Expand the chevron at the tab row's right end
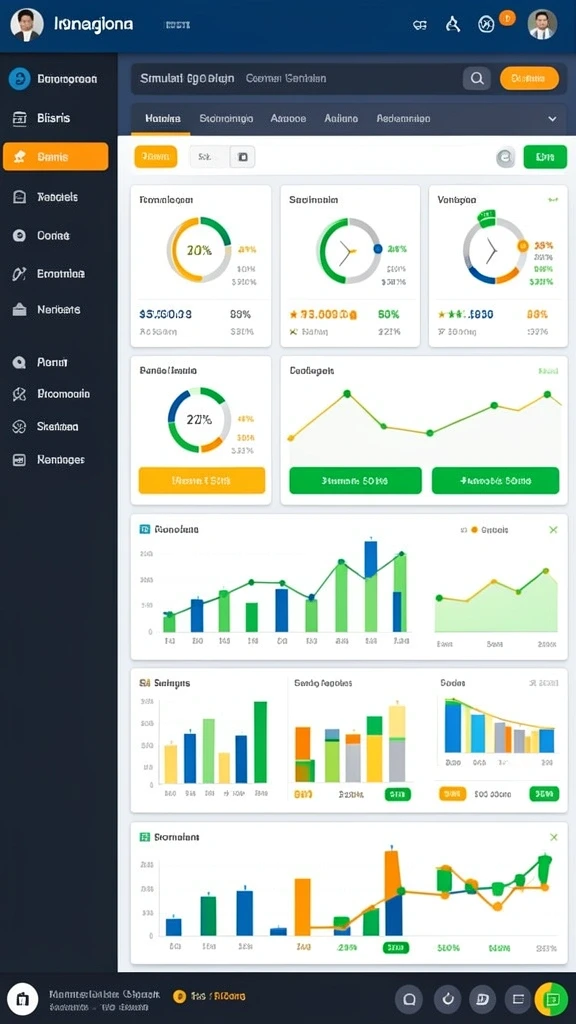 (x=552, y=119)
